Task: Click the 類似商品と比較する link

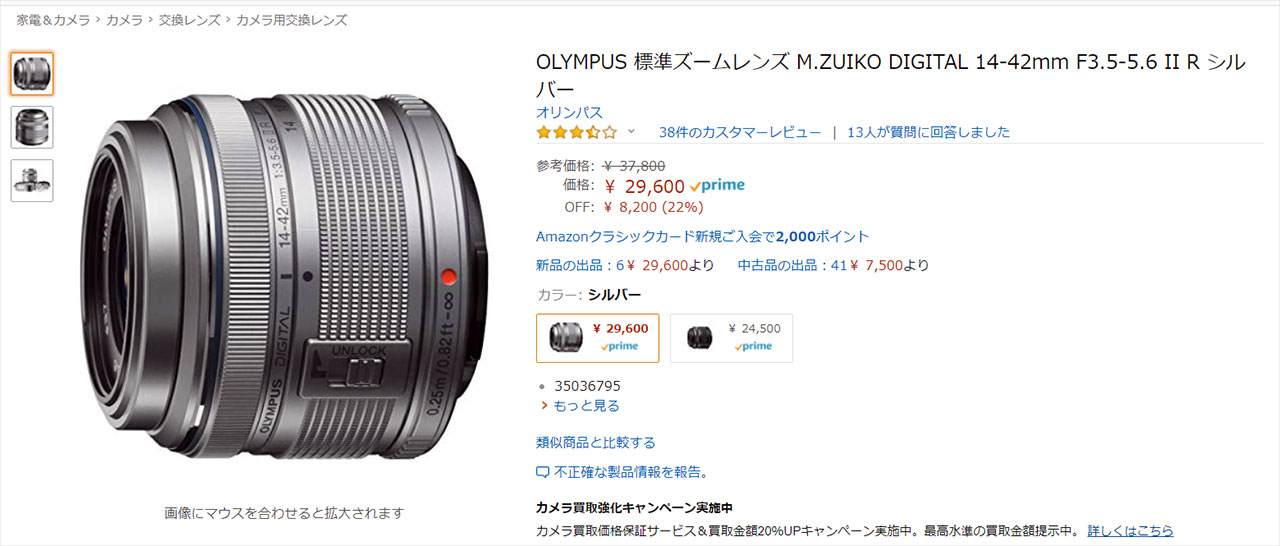Action: [x=596, y=443]
